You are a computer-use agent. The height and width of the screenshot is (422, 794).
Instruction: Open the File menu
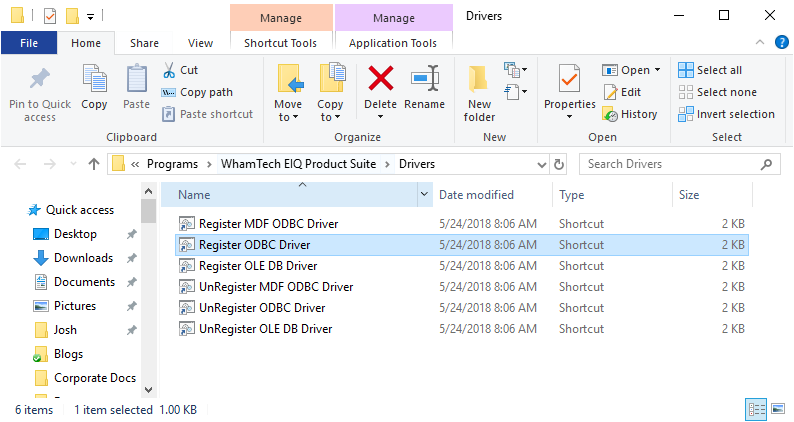[29, 43]
